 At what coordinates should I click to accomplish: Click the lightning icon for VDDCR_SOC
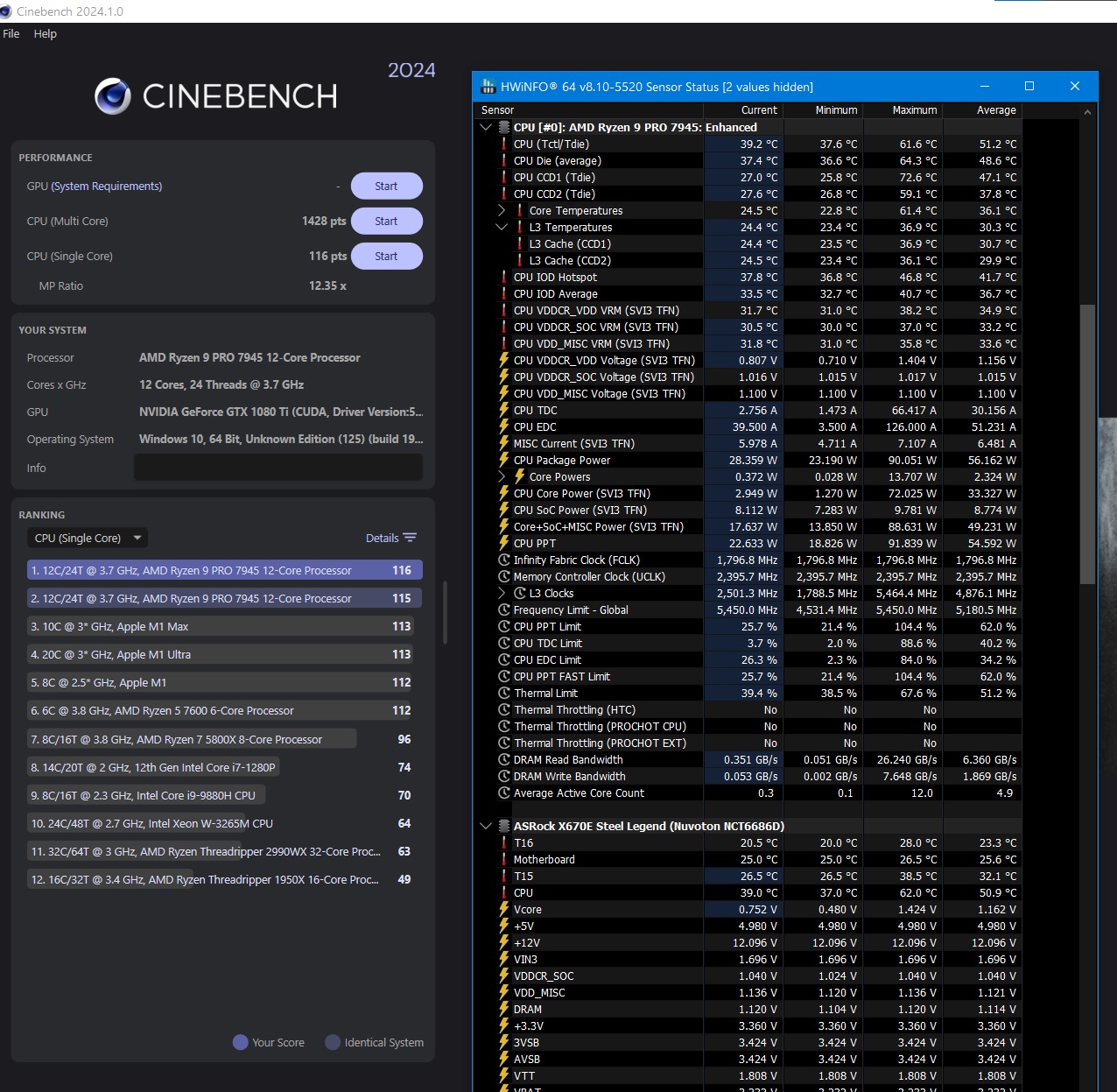tap(504, 976)
